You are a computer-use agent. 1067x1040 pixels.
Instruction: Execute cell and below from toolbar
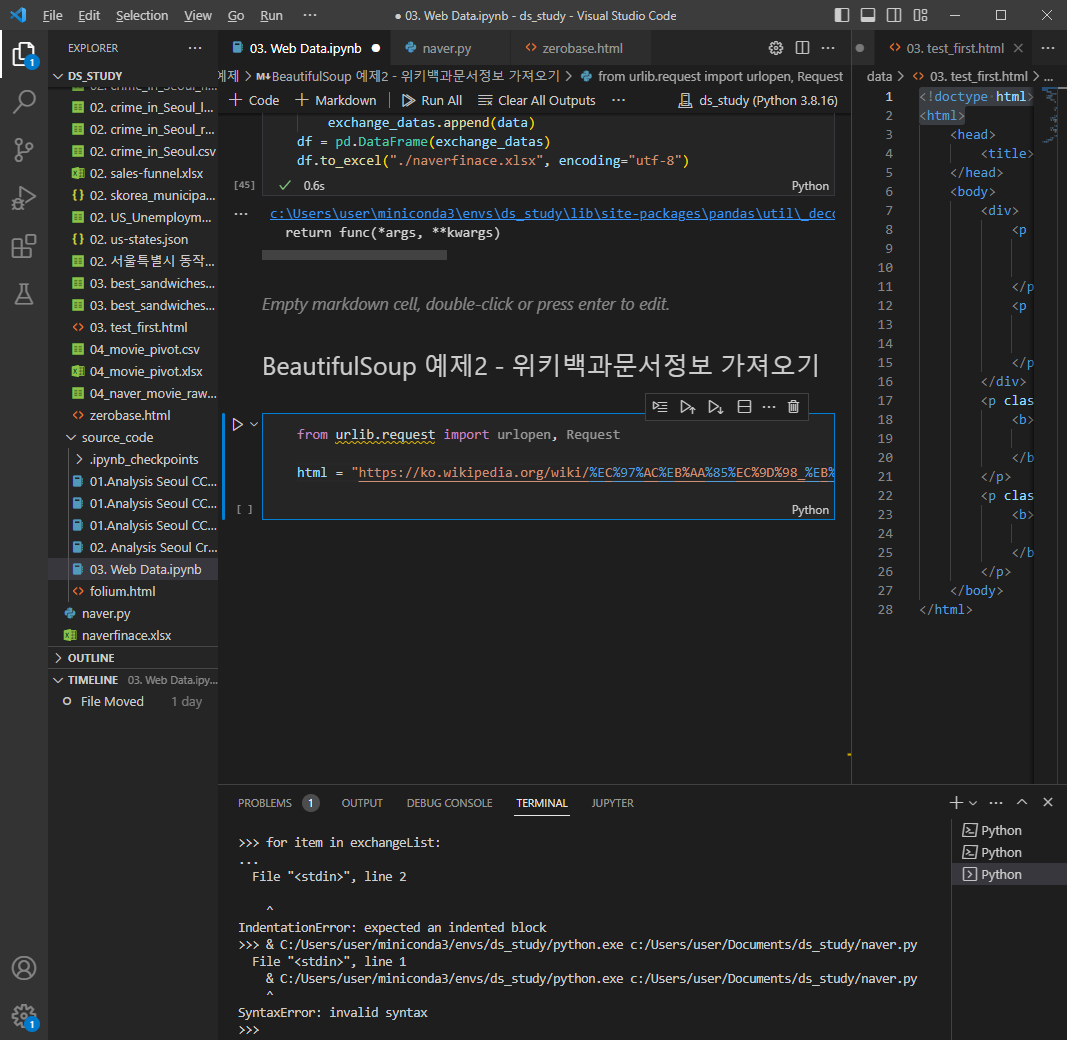(716, 407)
